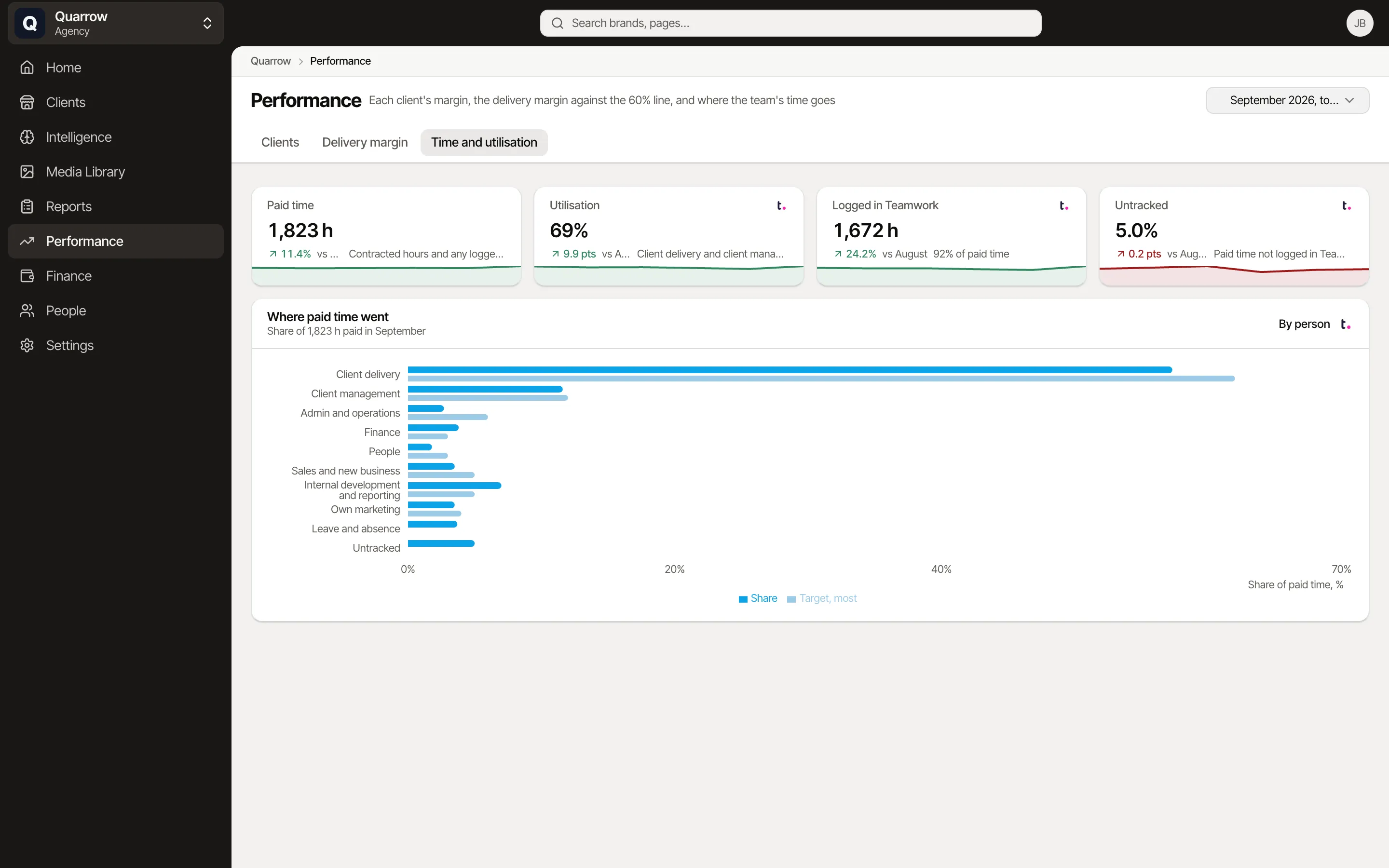Click the Intelligence brain icon
The width and height of the screenshot is (1389, 868).
click(27, 137)
